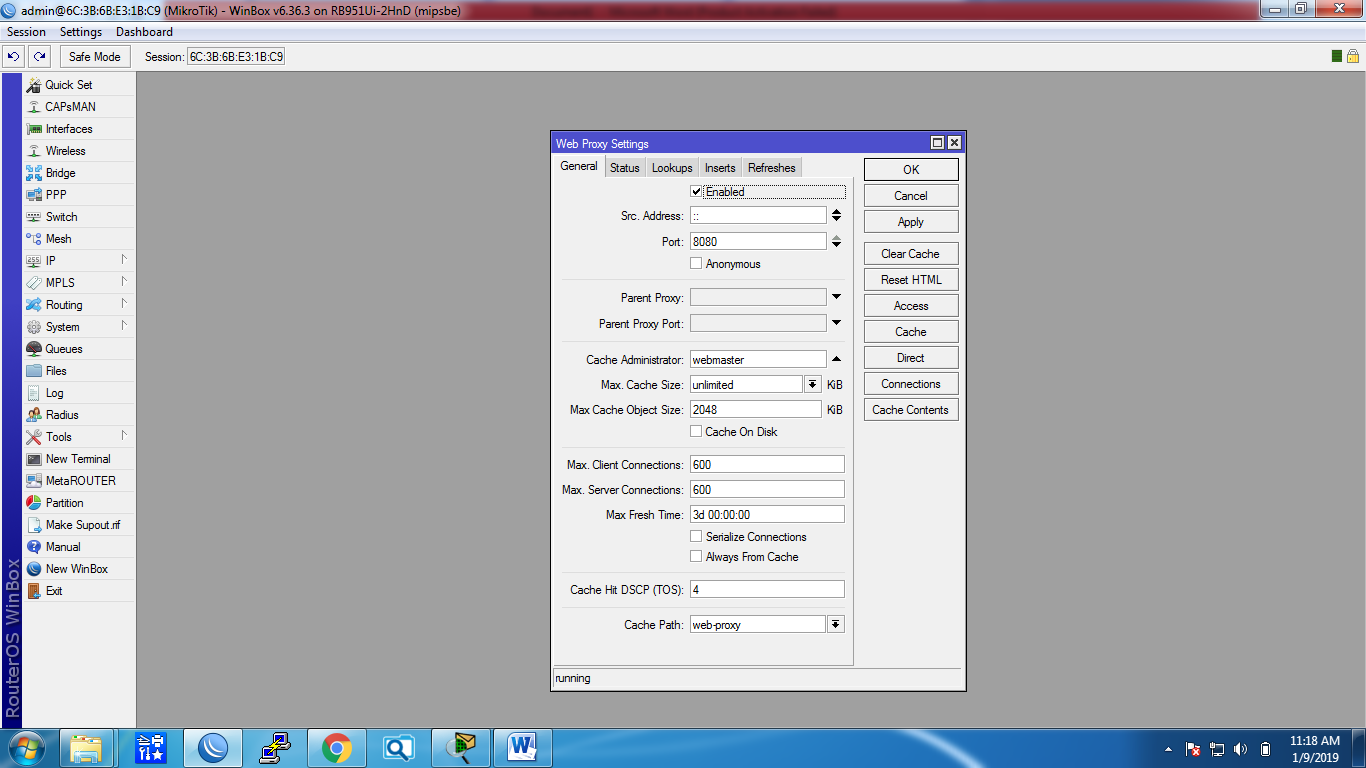Expand the Tools submenu

[125, 436]
